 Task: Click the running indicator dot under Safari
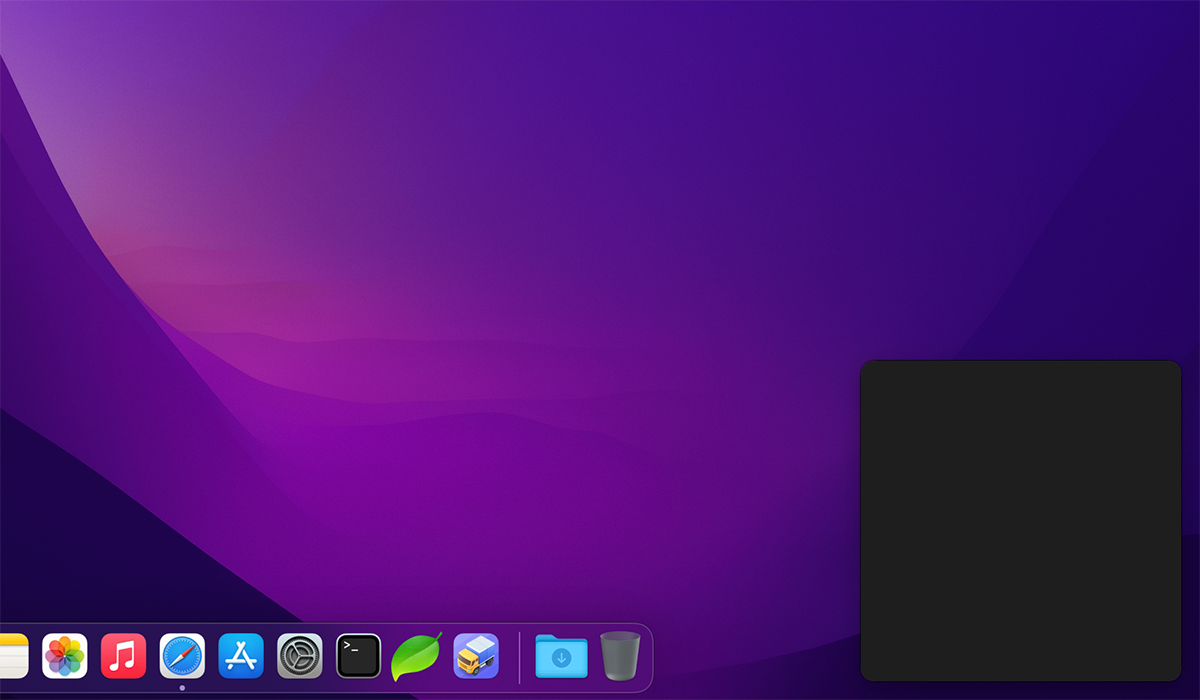point(182,688)
